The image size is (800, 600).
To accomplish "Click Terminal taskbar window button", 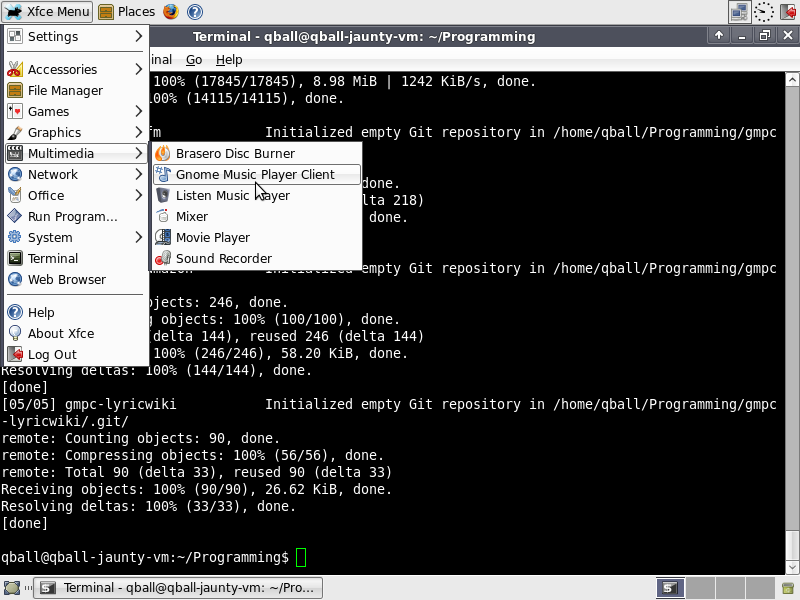I will click(178, 588).
